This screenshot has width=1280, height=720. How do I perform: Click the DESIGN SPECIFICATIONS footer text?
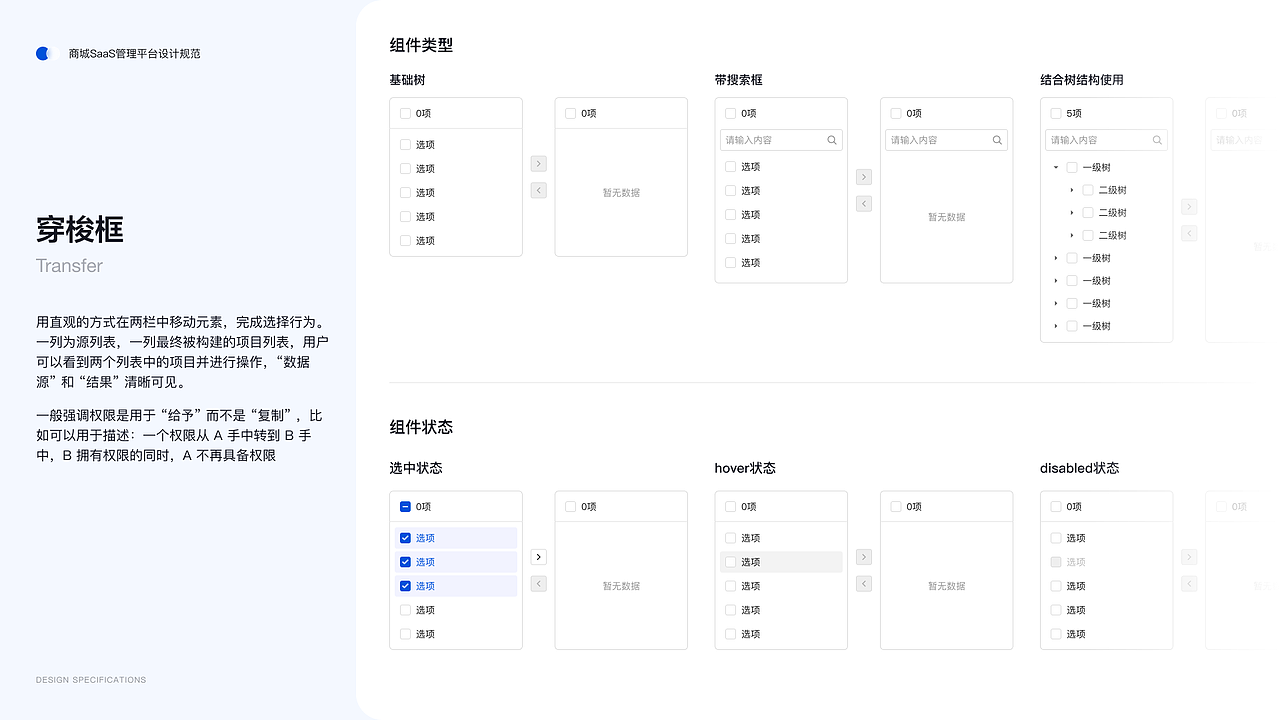click(x=91, y=680)
